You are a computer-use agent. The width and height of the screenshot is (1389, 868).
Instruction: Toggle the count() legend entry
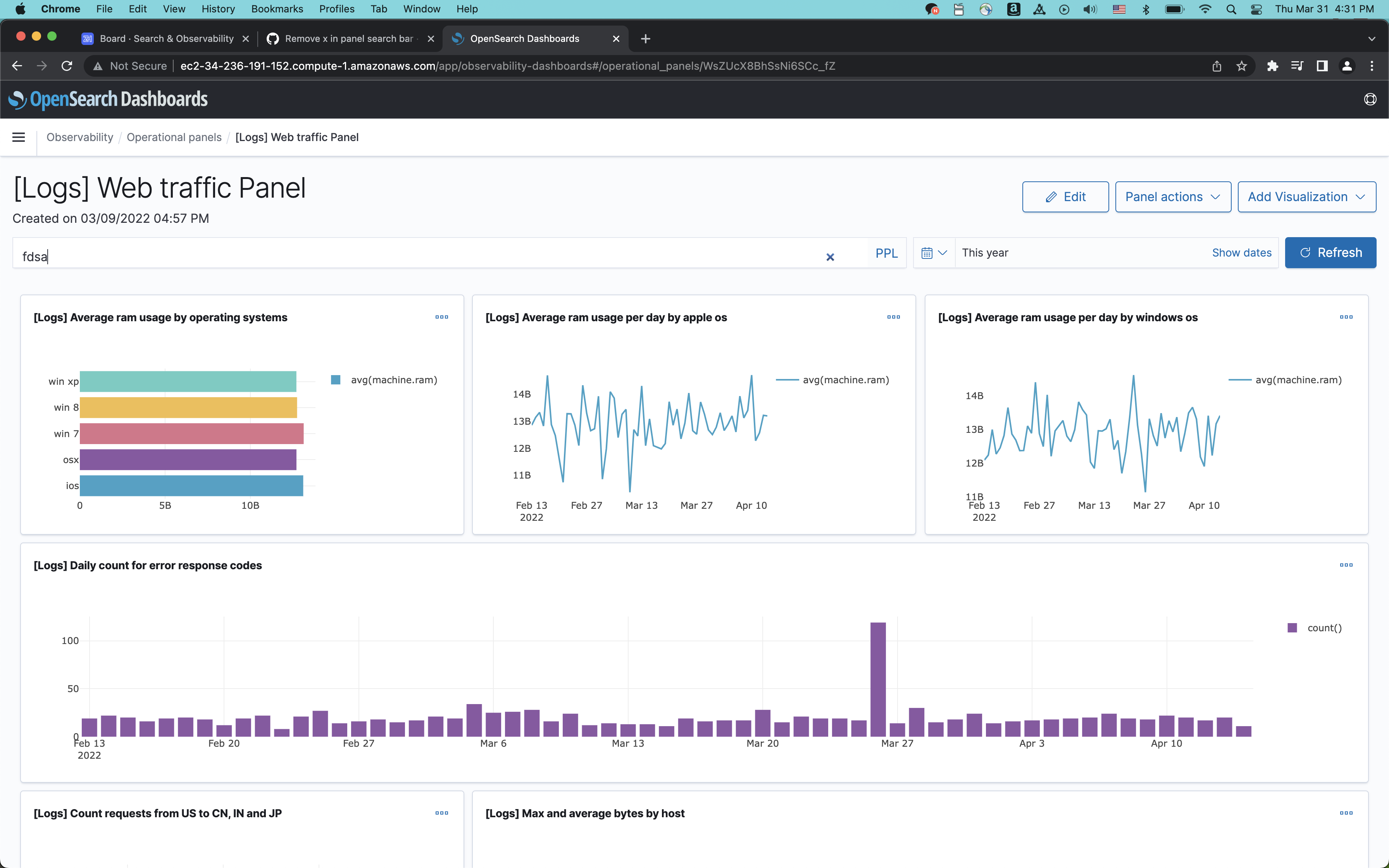(x=1324, y=628)
